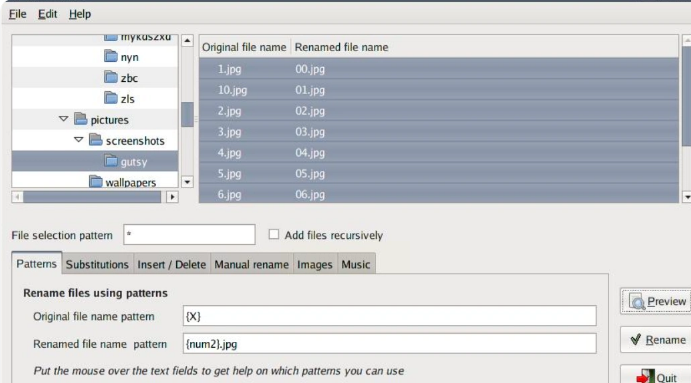691x383 pixels.
Task: Click the zbc folder icon
Action: click(111, 78)
